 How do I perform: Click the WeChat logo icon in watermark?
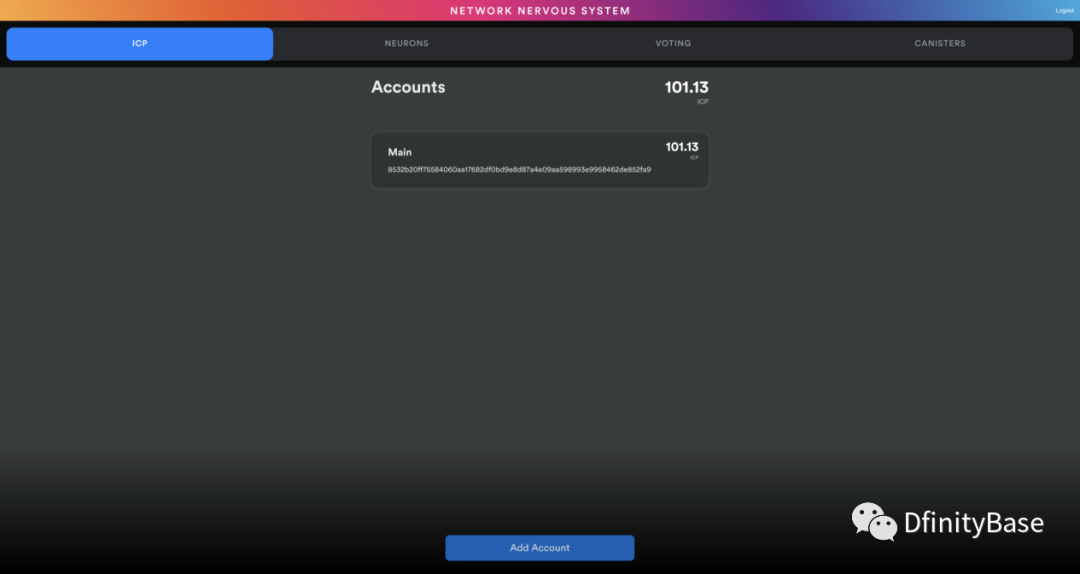[874, 522]
